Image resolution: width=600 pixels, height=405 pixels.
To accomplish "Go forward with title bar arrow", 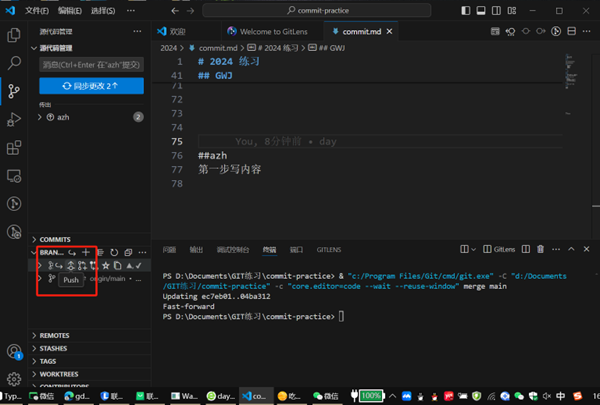I will 191,11.
